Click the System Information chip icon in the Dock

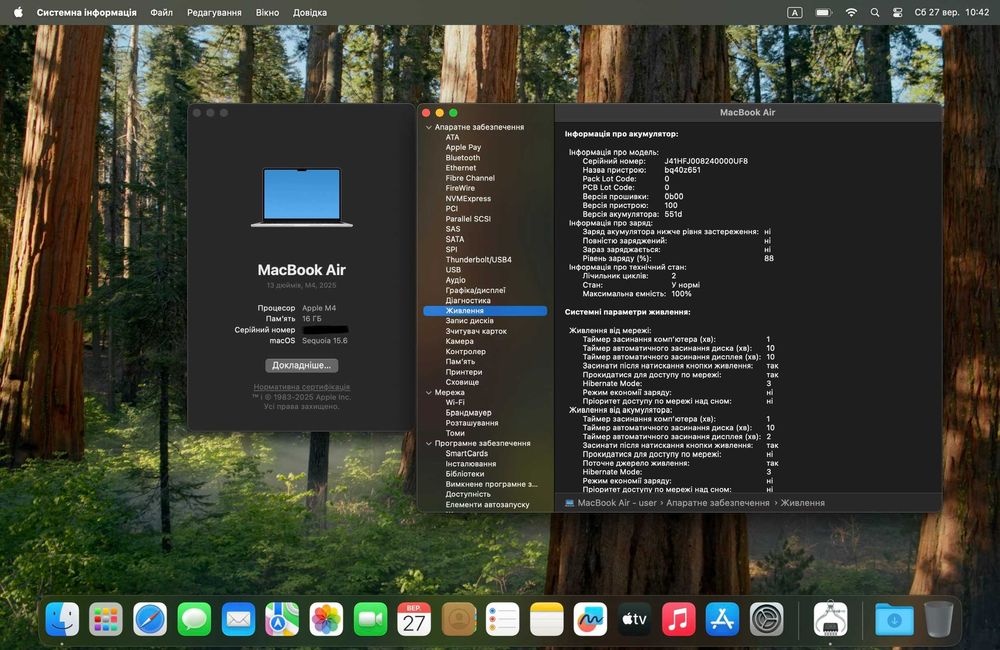click(x=830, y=619)
